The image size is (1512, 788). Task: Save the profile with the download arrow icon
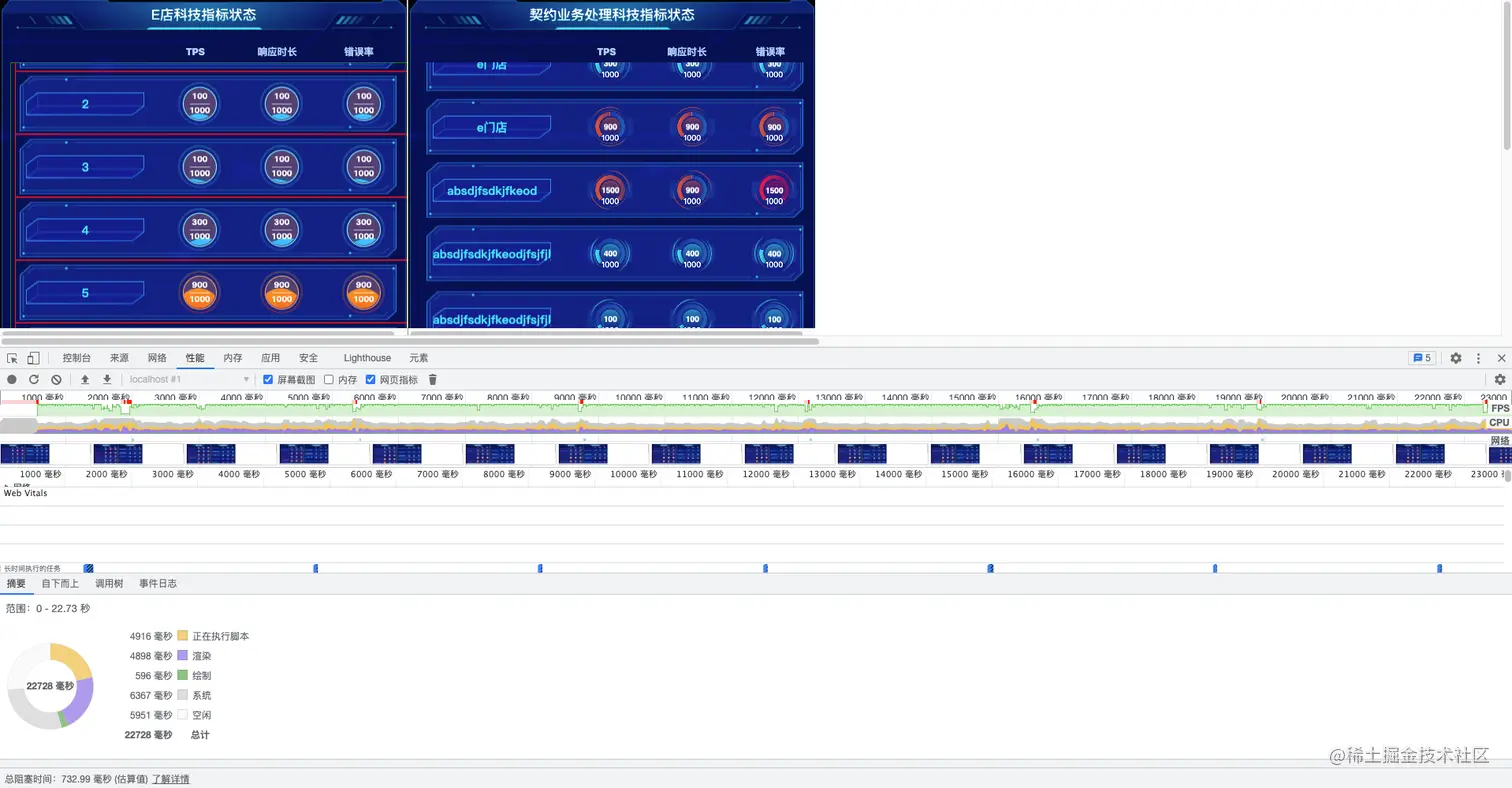pyautogui.click(x=107, y=380)
